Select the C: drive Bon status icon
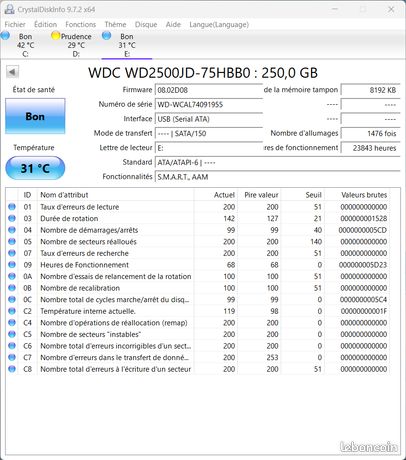Viewport: 406px width, 460px height. click(x=5, y=35)
